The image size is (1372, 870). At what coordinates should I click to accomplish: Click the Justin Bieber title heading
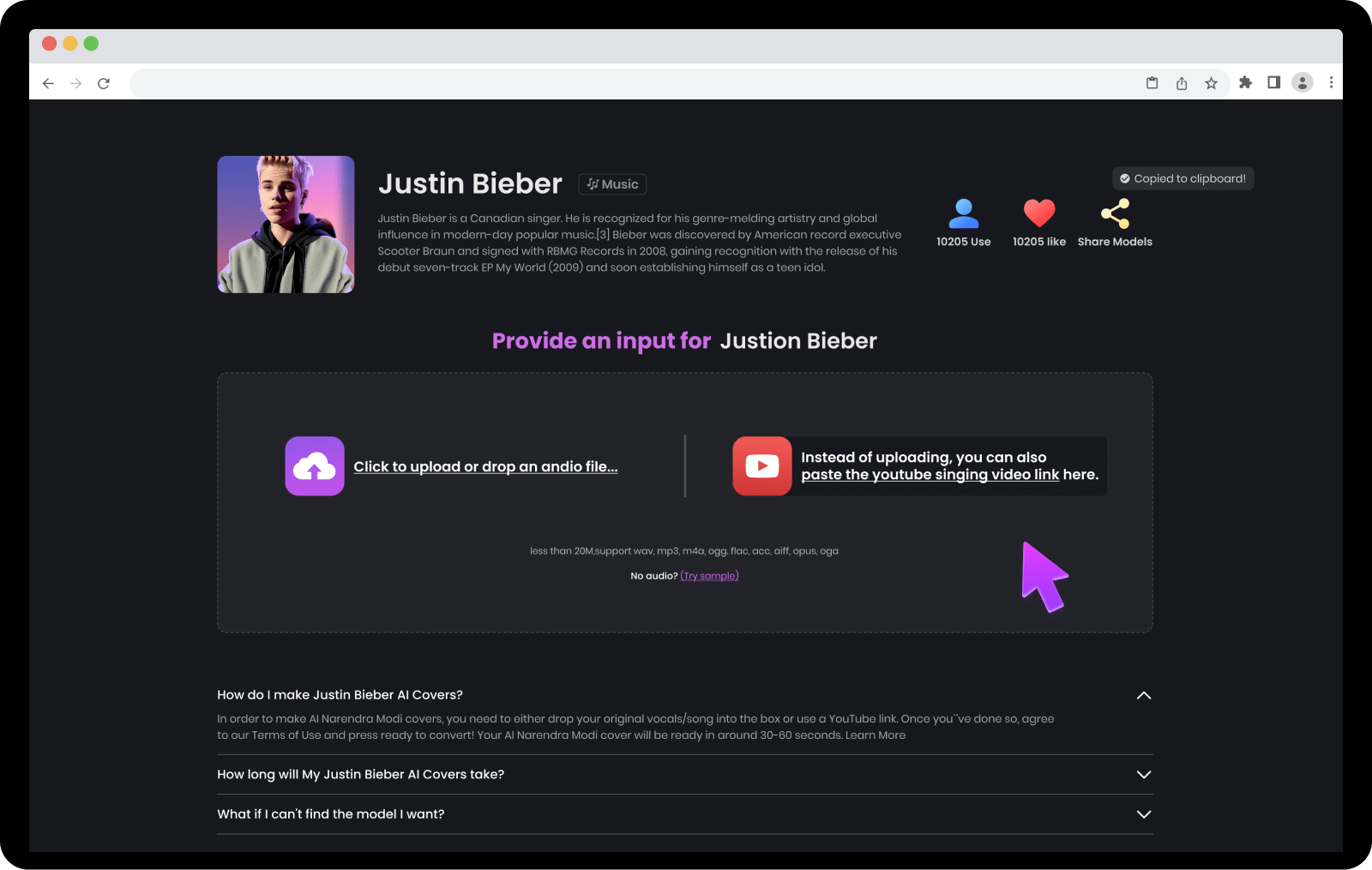[470, 183]
